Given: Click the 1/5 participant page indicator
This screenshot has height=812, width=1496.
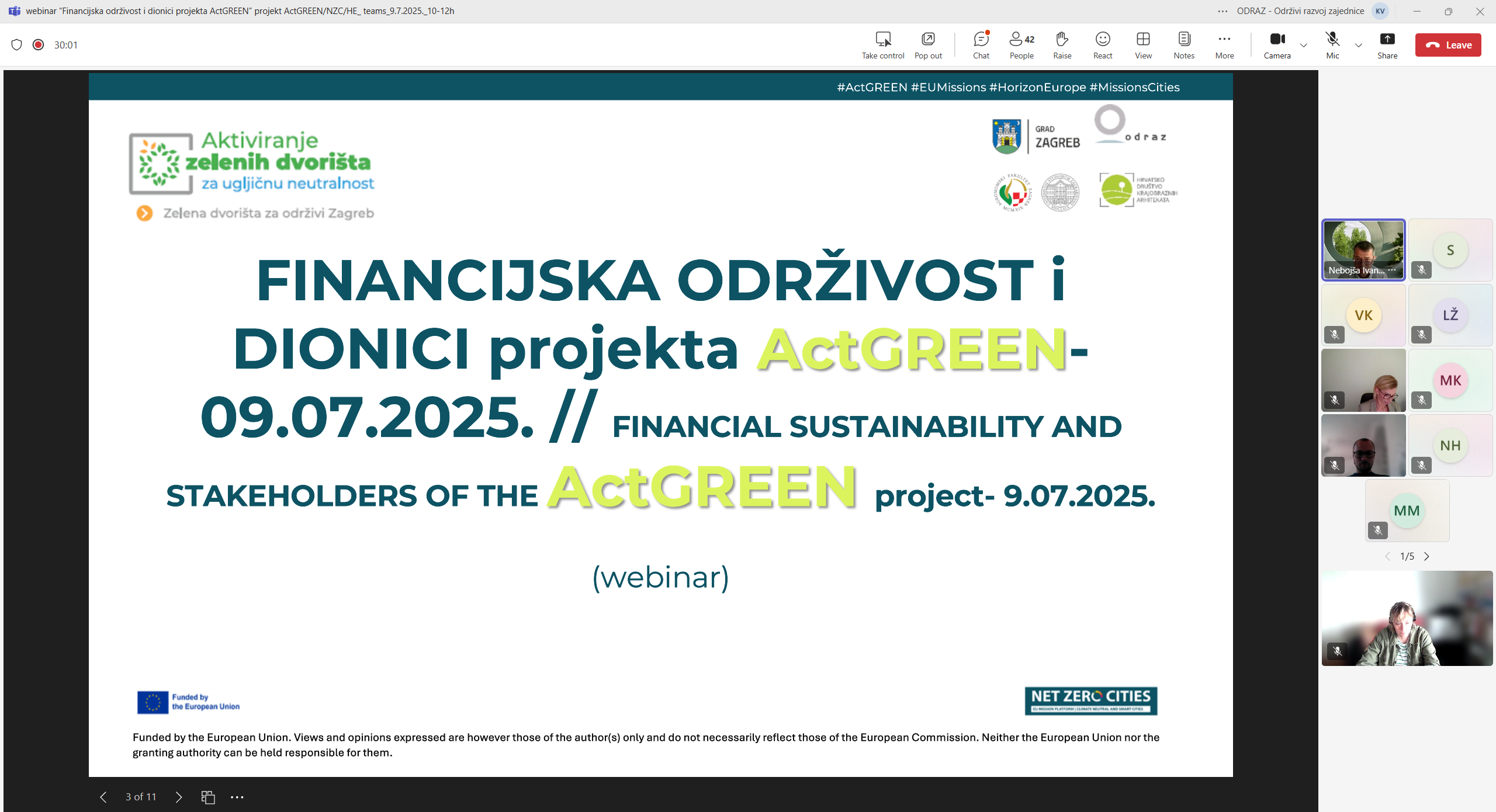Looking at the screenshot, I should pyautogui.click(x=1407, y=556).
